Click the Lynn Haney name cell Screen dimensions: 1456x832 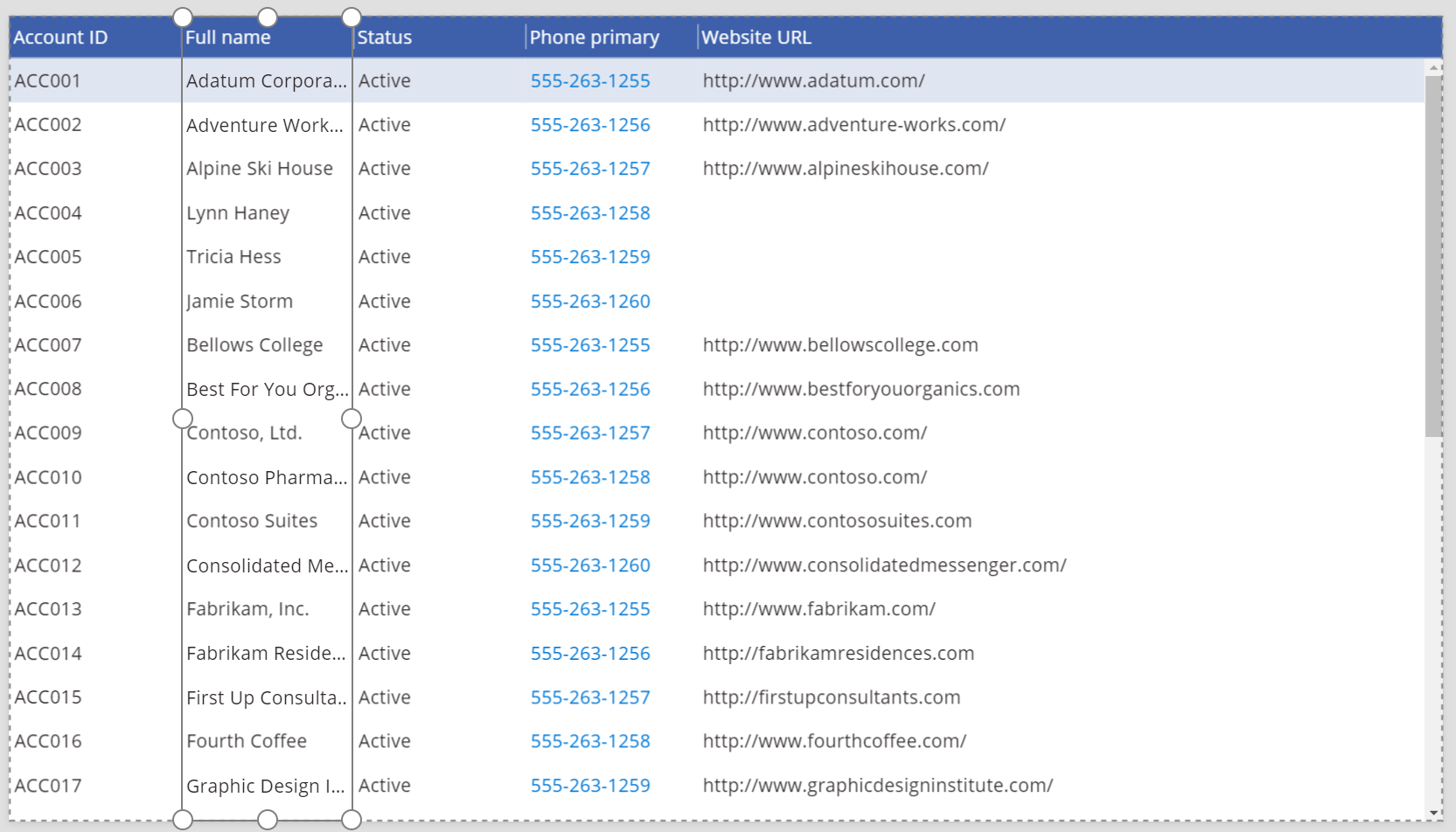238,213
